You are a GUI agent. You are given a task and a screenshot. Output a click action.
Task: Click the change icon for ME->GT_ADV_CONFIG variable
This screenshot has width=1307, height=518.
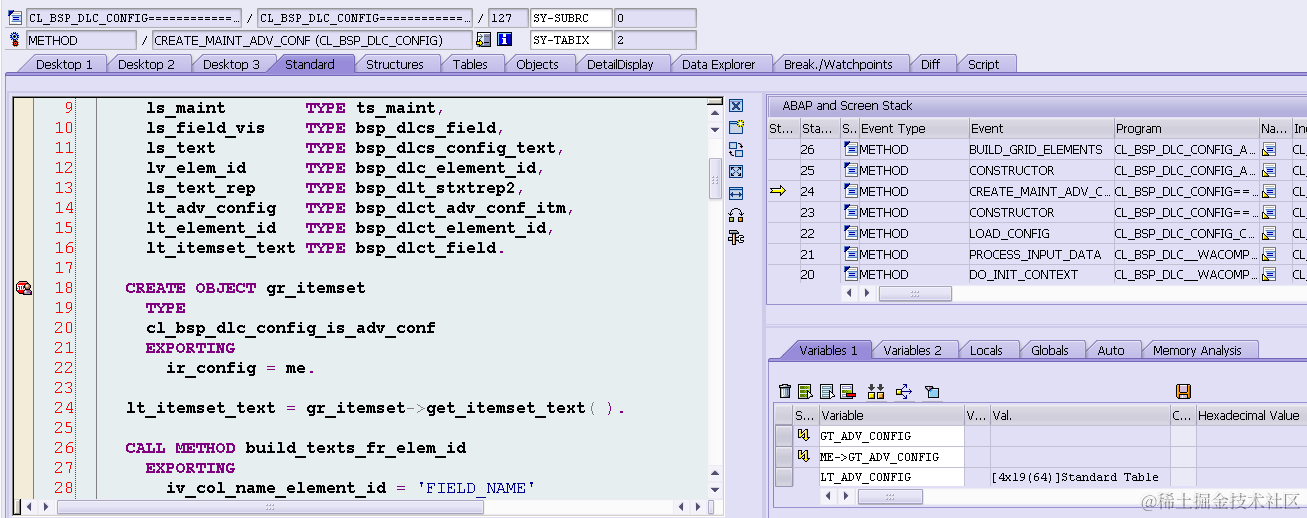pyautogui.click(x=802, y=456)
